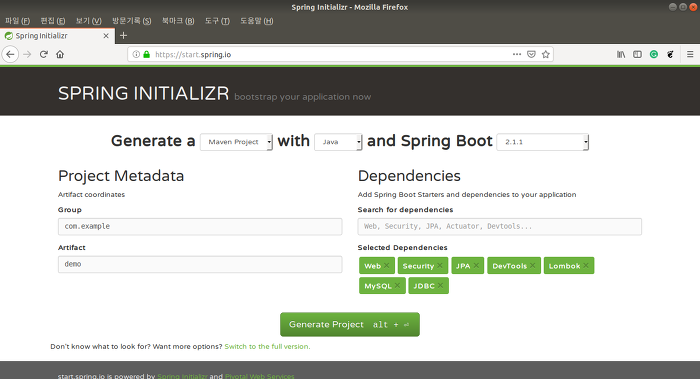700x379 pixels.
Task: Go back with the browser back arrow
Action: coord(10,54)
